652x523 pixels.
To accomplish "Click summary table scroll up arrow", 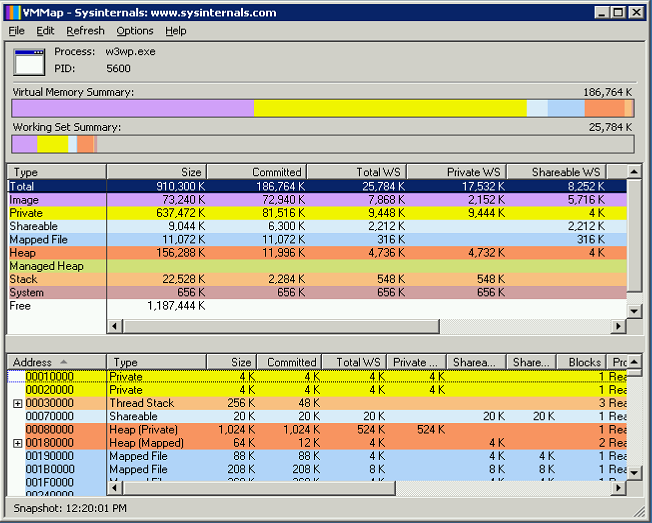I will (634, 172).
